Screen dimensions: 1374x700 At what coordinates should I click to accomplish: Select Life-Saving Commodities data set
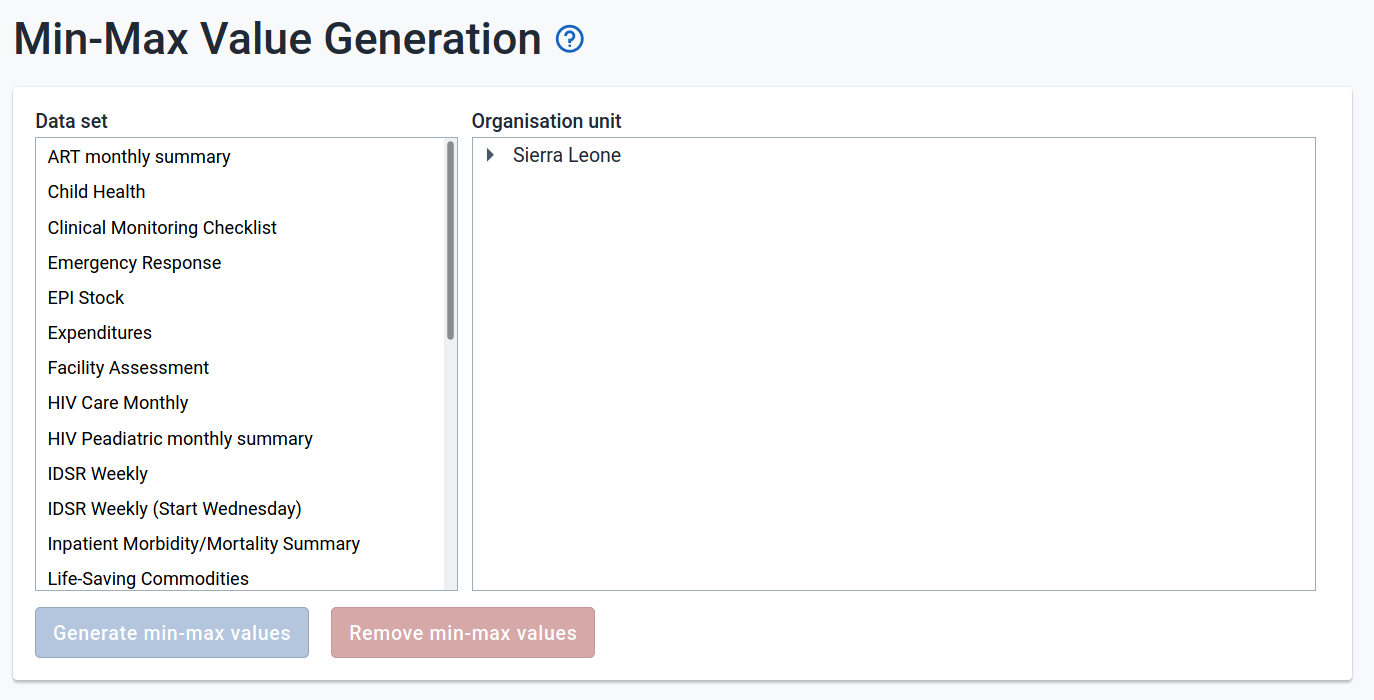pyautogui.click(x=148, y=579)
